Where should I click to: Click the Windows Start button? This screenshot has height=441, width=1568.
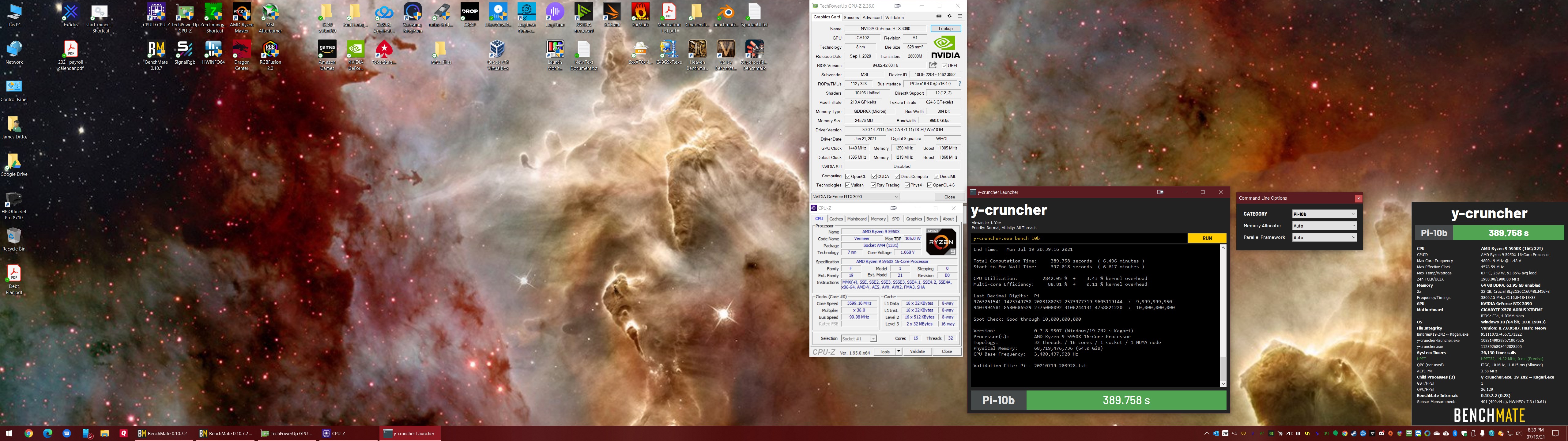coord(9,433)
